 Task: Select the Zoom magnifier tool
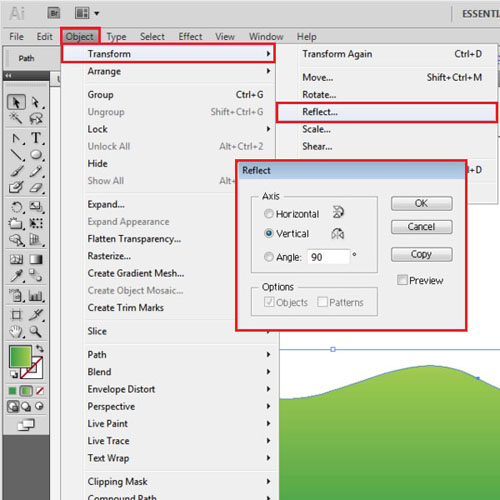point(35,331)
